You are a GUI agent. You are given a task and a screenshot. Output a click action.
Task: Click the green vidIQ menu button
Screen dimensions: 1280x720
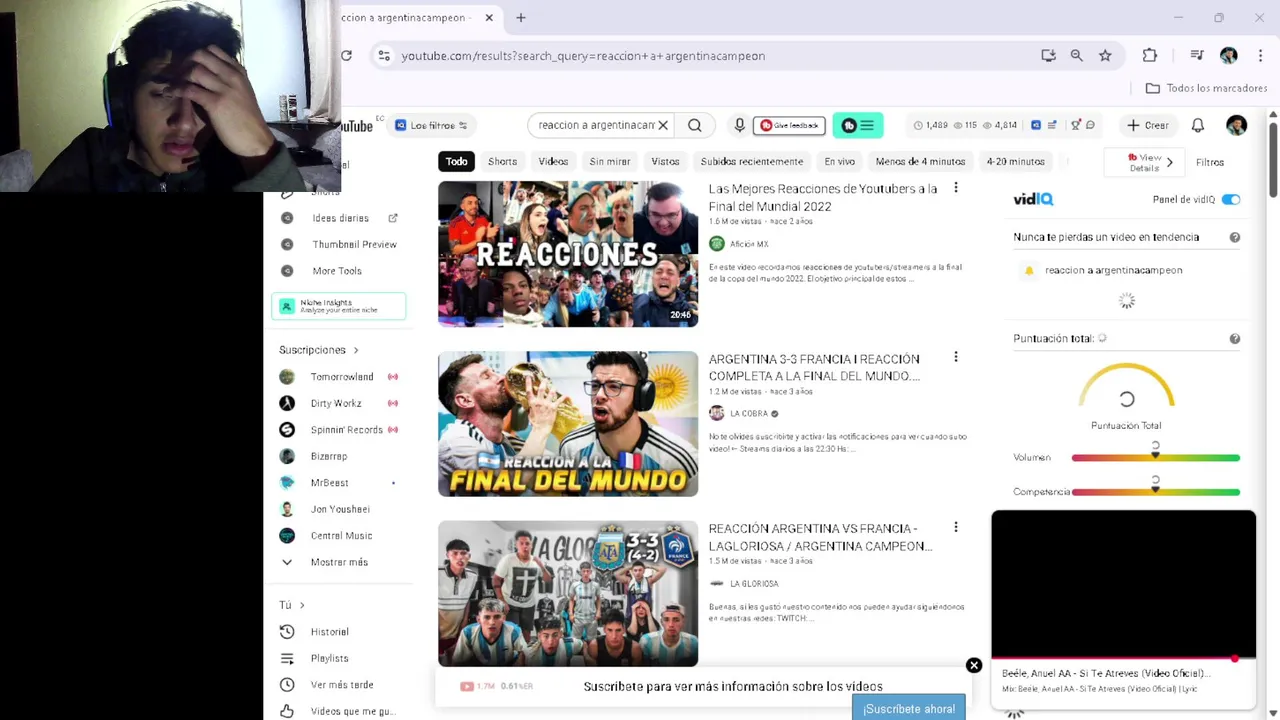pyautogui.click(x=858, y=125)
